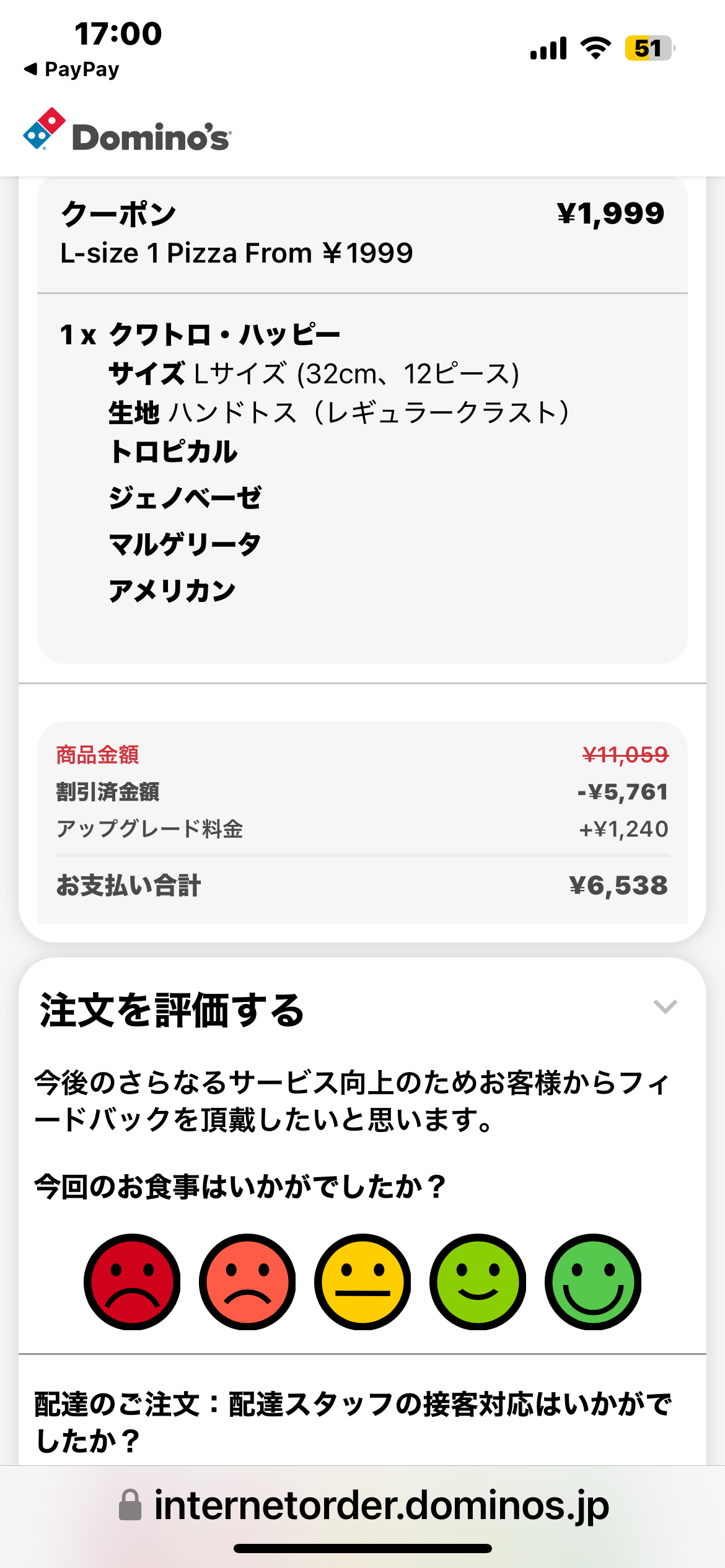Tap the 注文を評価する heading

172,1010
